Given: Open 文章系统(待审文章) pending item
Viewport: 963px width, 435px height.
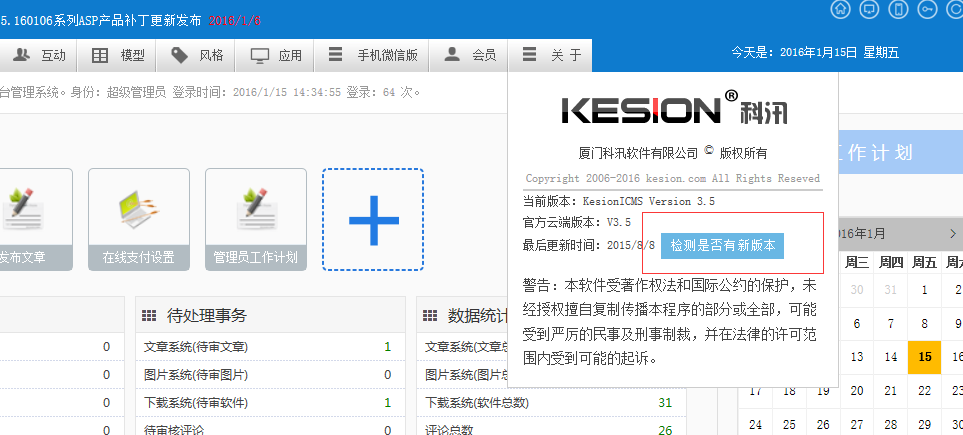Looking at the screenshot, I should [197, 347].
